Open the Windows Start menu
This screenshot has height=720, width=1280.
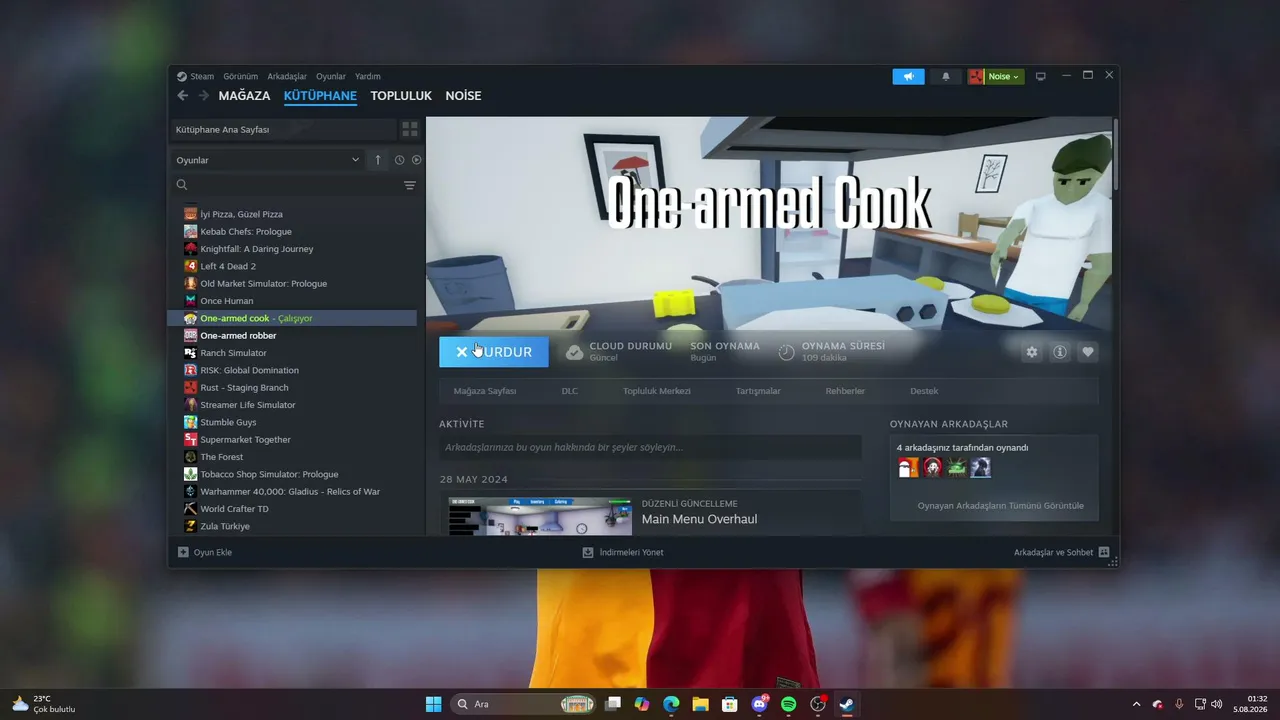pyautogui.click(x=433, y=704)
